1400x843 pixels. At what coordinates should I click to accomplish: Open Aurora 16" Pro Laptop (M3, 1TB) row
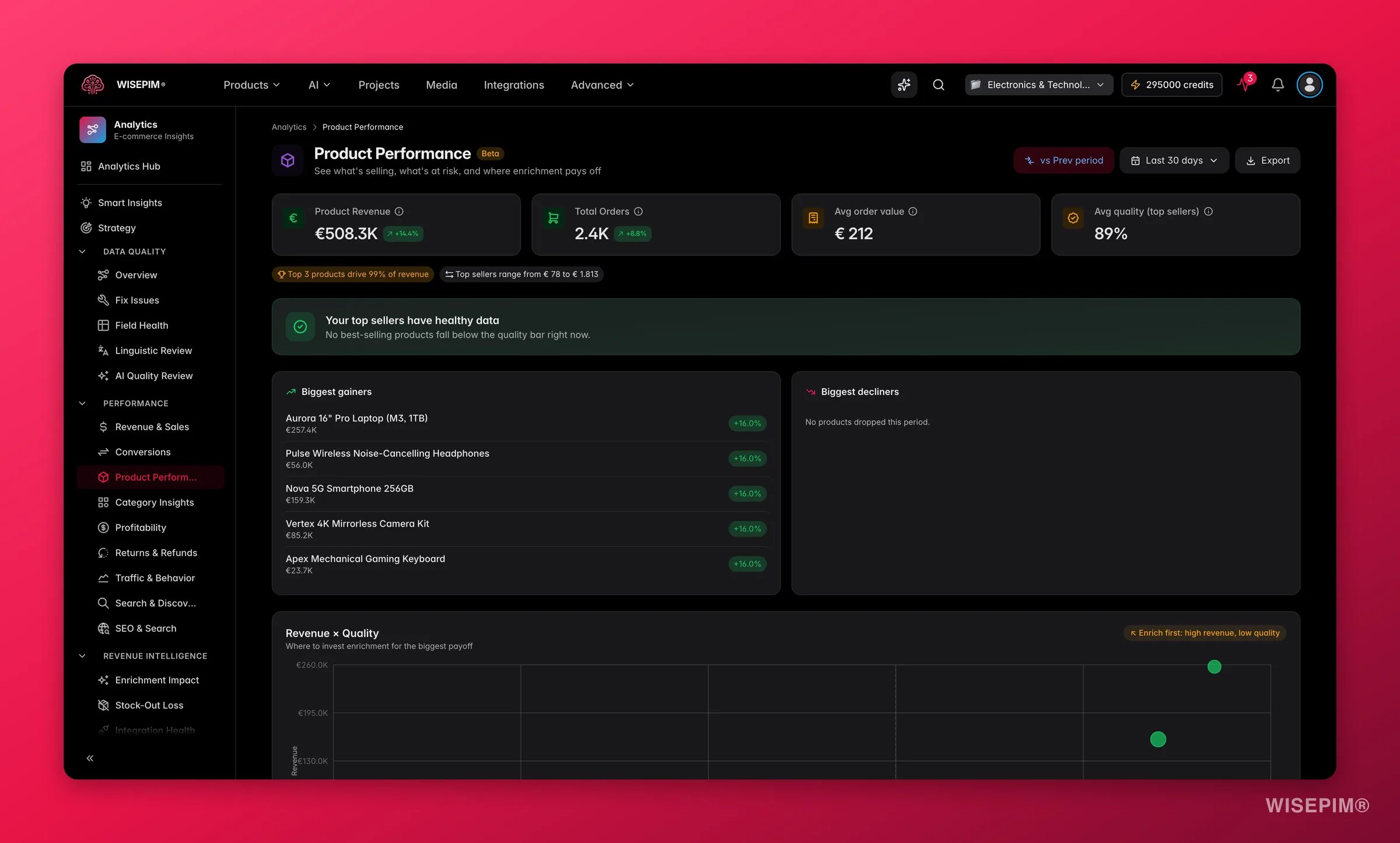click(x=526, y=424)
